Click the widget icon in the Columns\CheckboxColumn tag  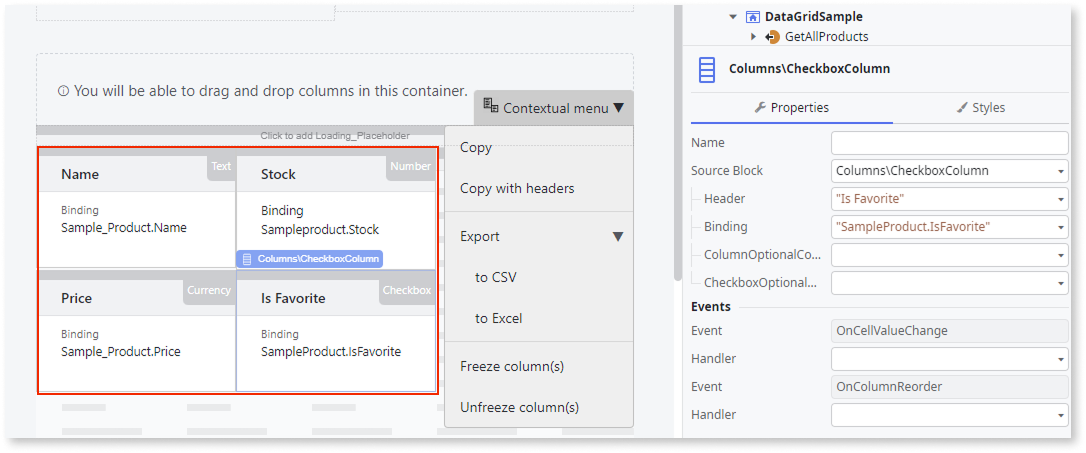tap(247, 259)
